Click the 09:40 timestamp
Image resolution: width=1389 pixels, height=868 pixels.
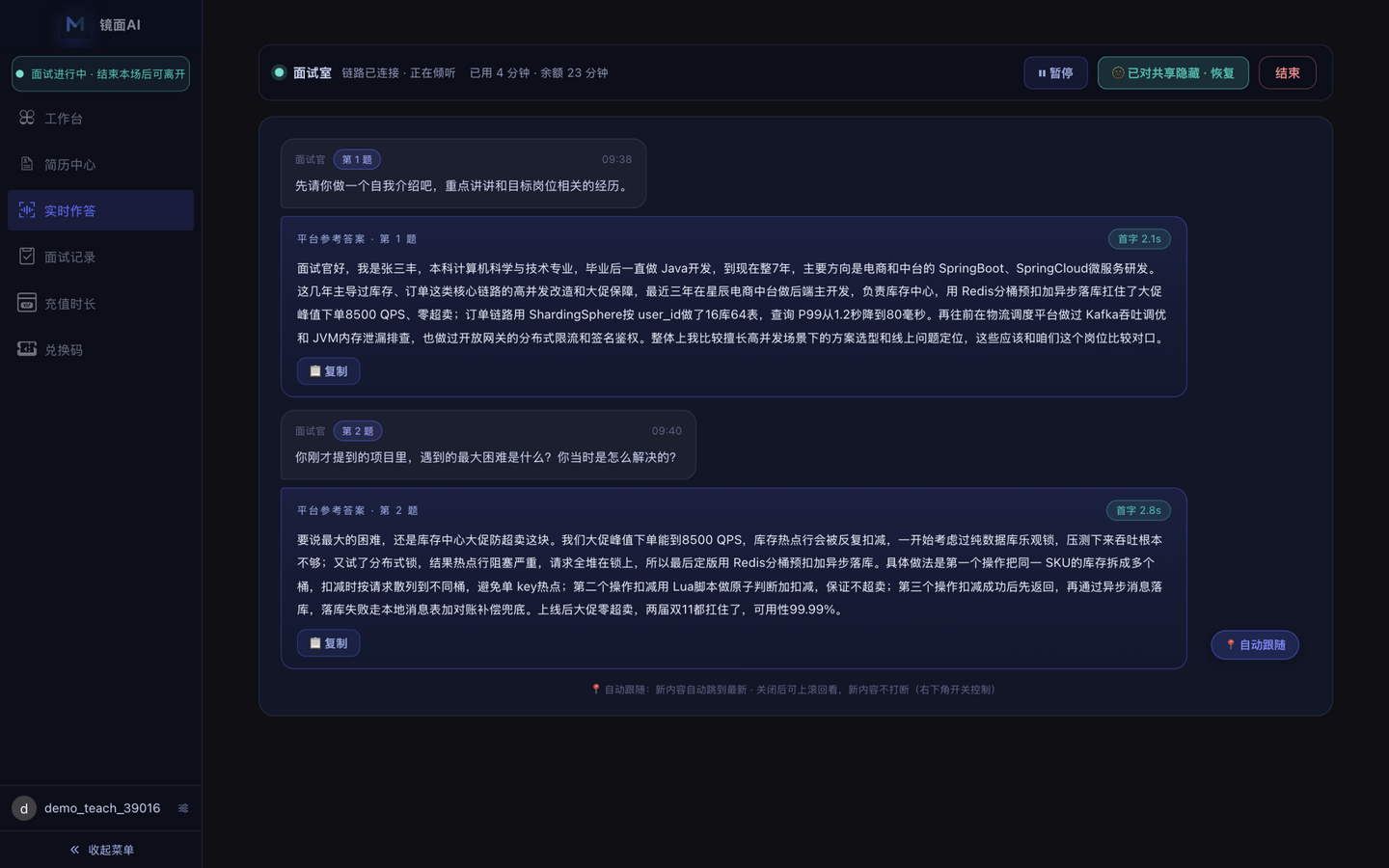point(667,431)
